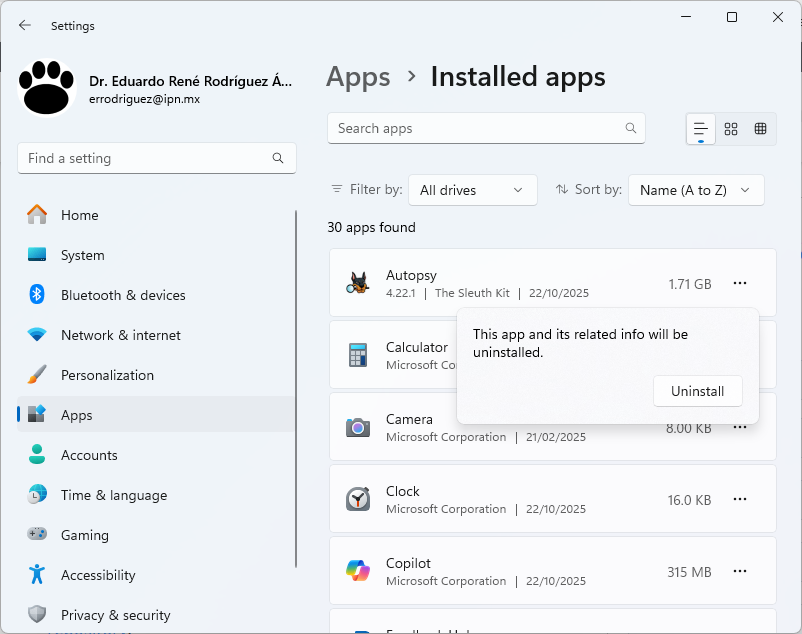This screenshot has width=802, height=634.
Task: Open the more options menu for Clock
Action: coord(740,500)
